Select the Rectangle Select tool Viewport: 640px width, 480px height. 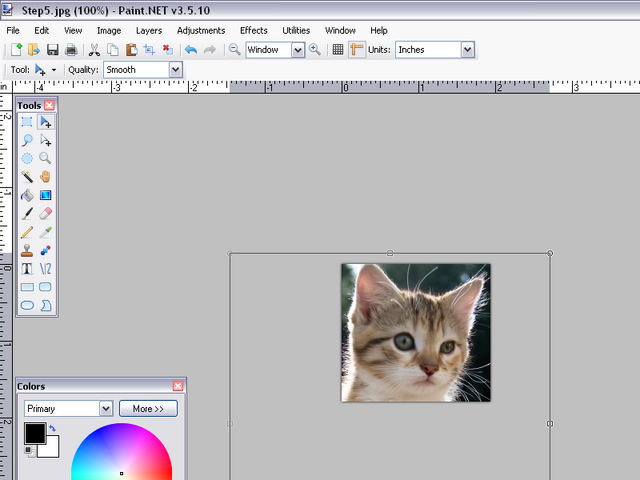point(27,122)
